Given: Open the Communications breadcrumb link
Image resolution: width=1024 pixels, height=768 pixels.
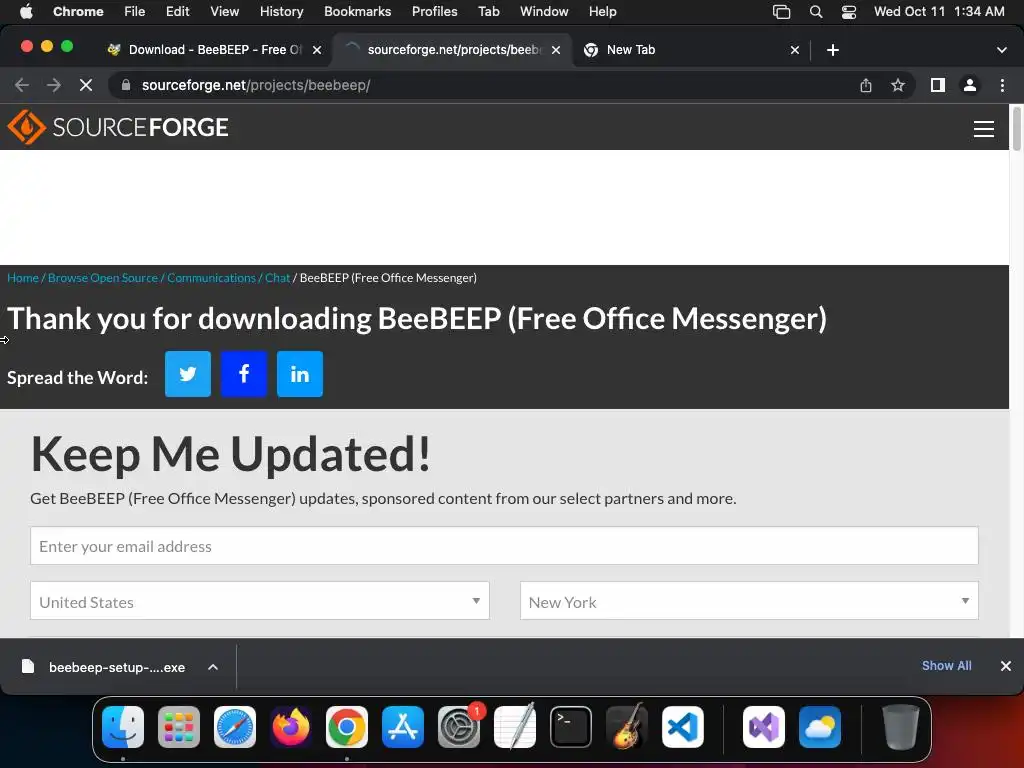Looking at the screenshot, I should point(211,278).
